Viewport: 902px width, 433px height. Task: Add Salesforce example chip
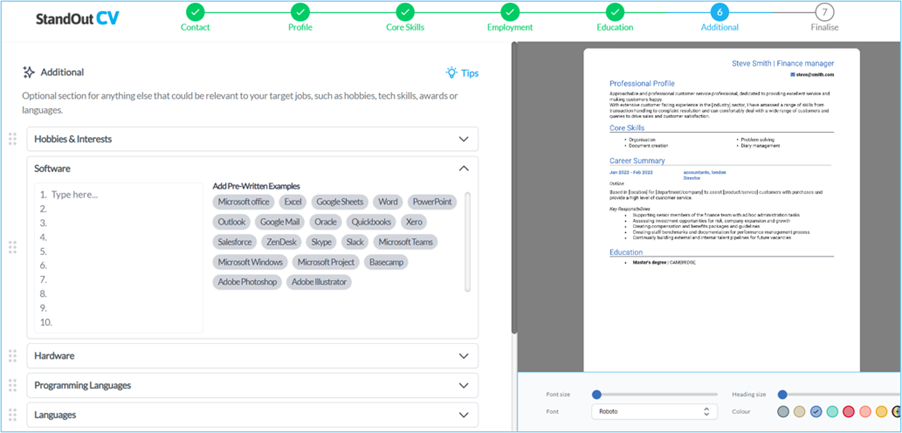[x=235, y=242]
